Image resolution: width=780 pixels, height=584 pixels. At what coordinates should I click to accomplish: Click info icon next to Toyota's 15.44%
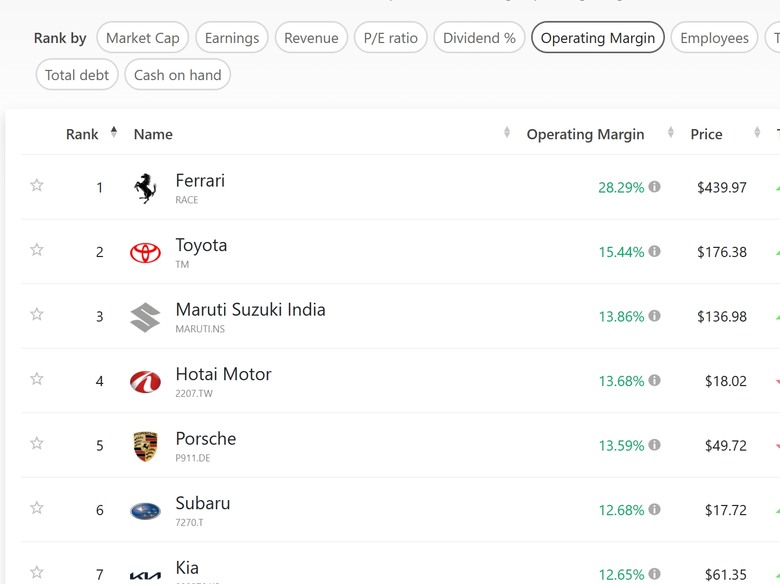click(x=654, y=252)
